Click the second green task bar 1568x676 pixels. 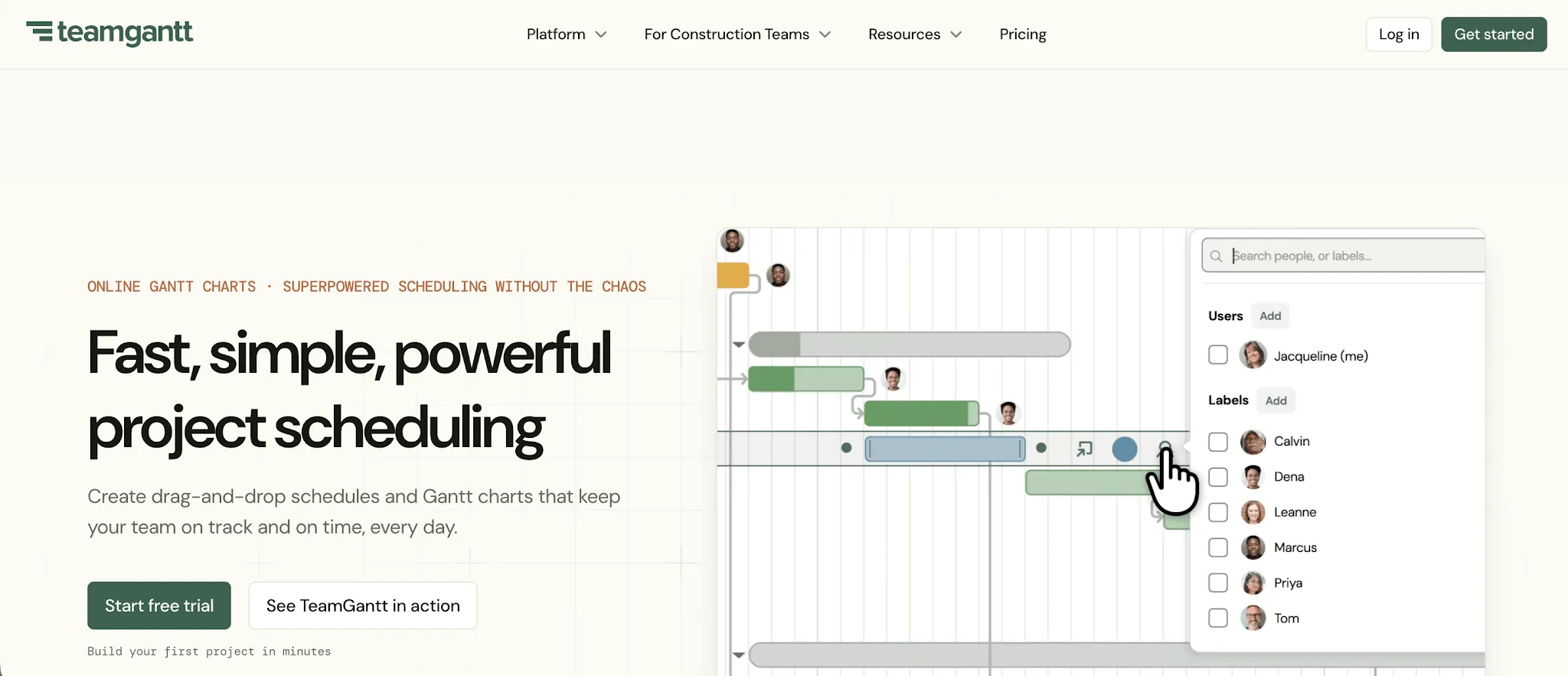tap(921, 413)
